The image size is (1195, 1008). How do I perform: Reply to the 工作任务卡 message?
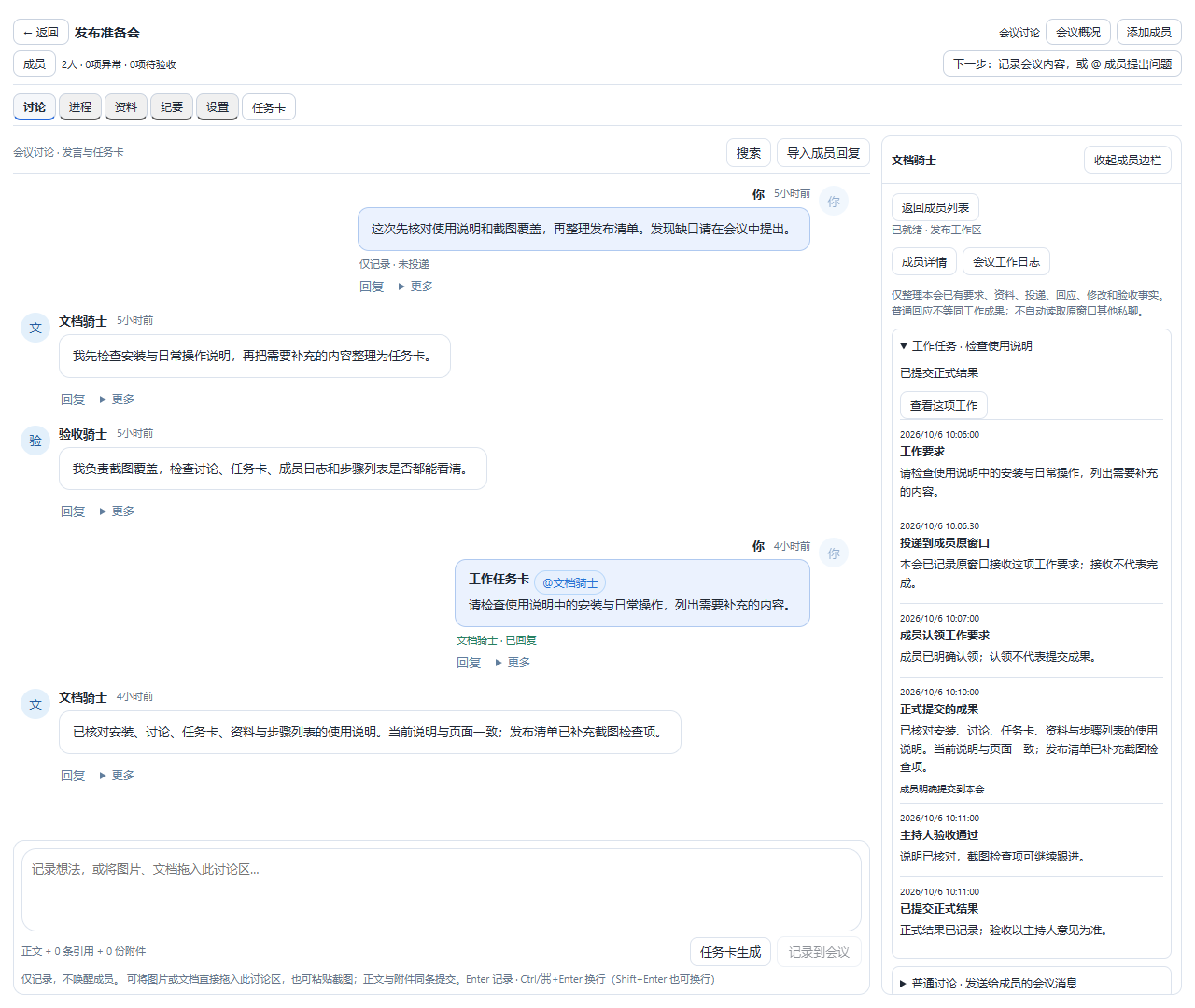(469, 663)
